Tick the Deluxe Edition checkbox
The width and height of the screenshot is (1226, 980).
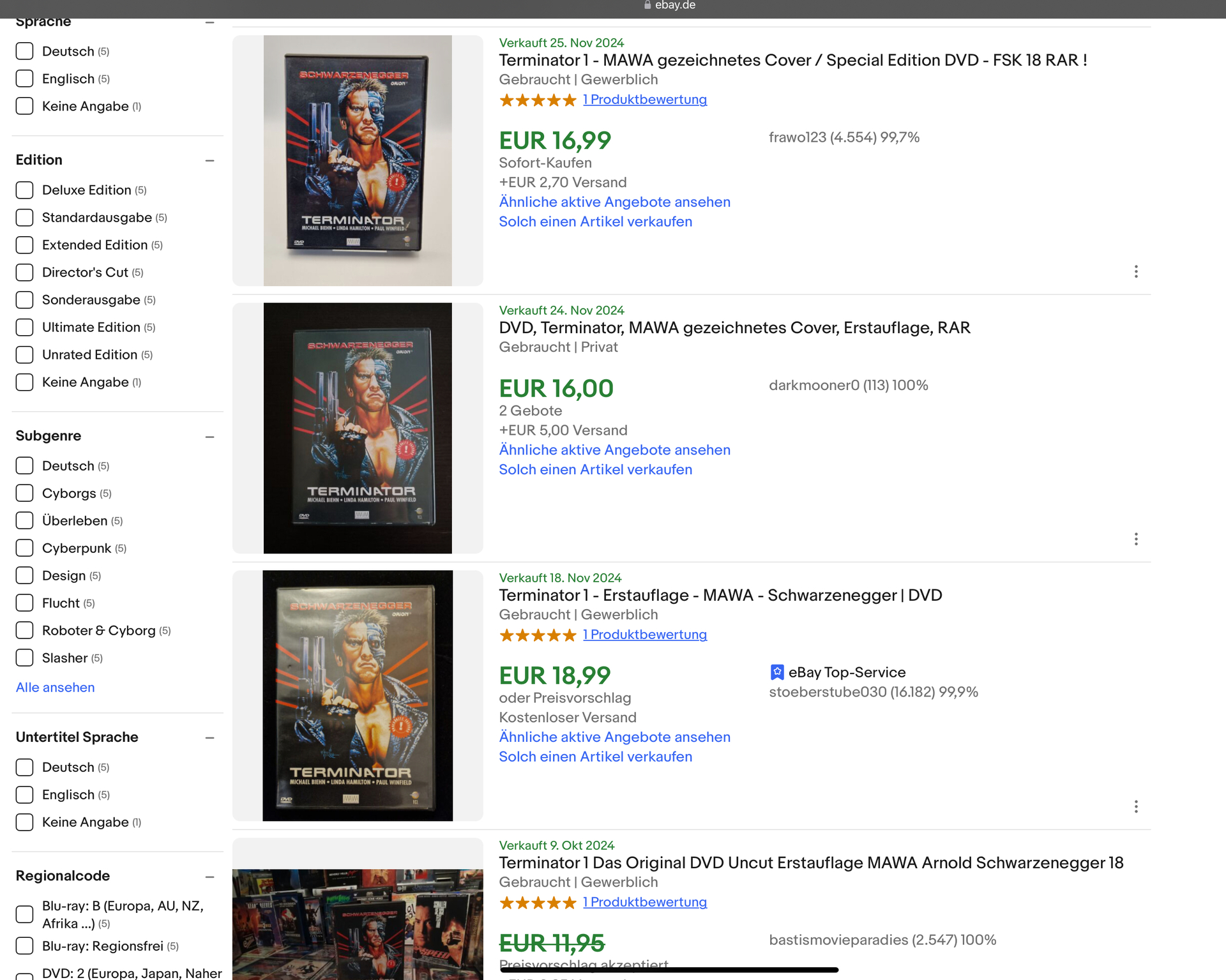click(x=24, y=190)
